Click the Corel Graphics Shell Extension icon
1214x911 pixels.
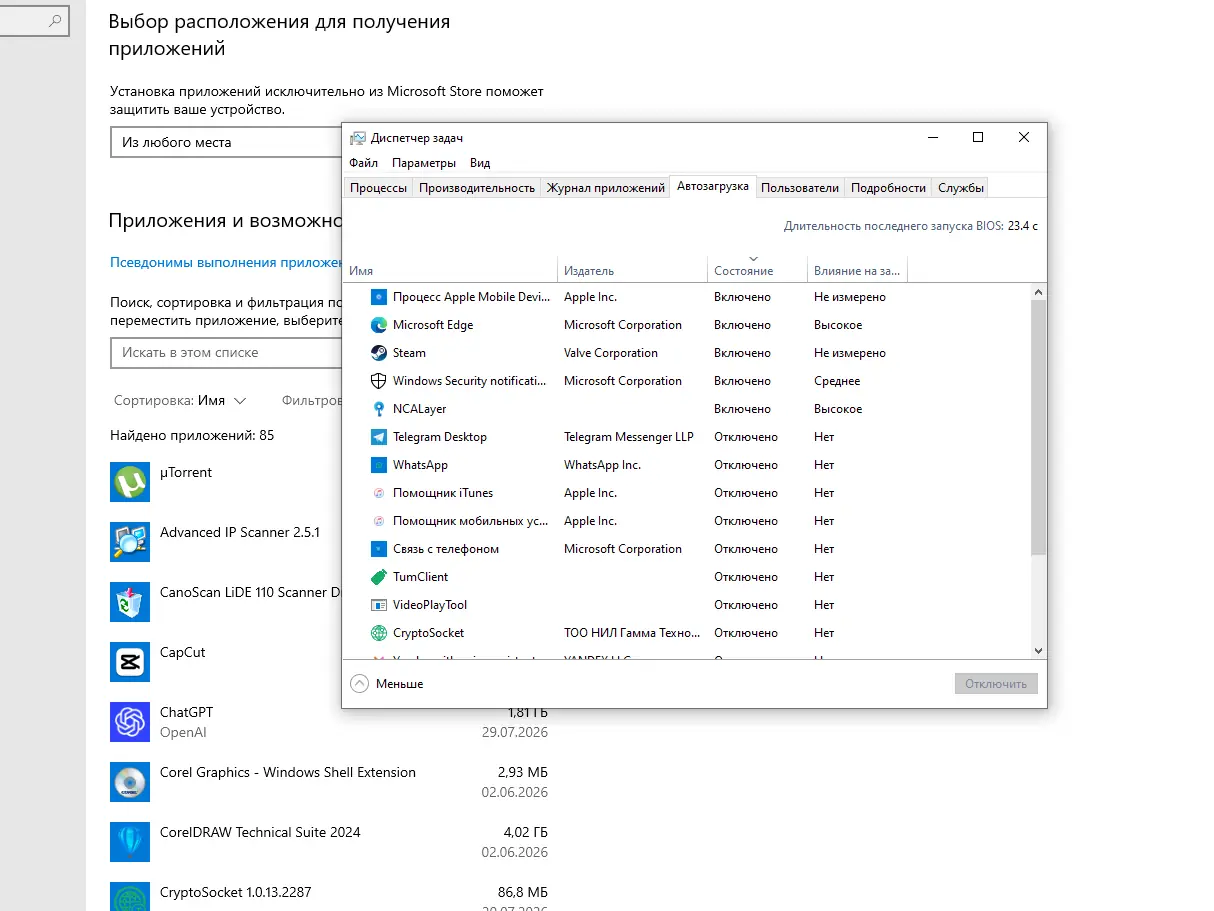pyautogui.click(x=130, y=782)
